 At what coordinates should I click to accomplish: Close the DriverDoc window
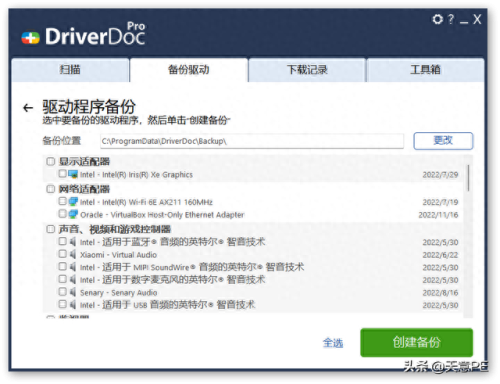[477, 19]
